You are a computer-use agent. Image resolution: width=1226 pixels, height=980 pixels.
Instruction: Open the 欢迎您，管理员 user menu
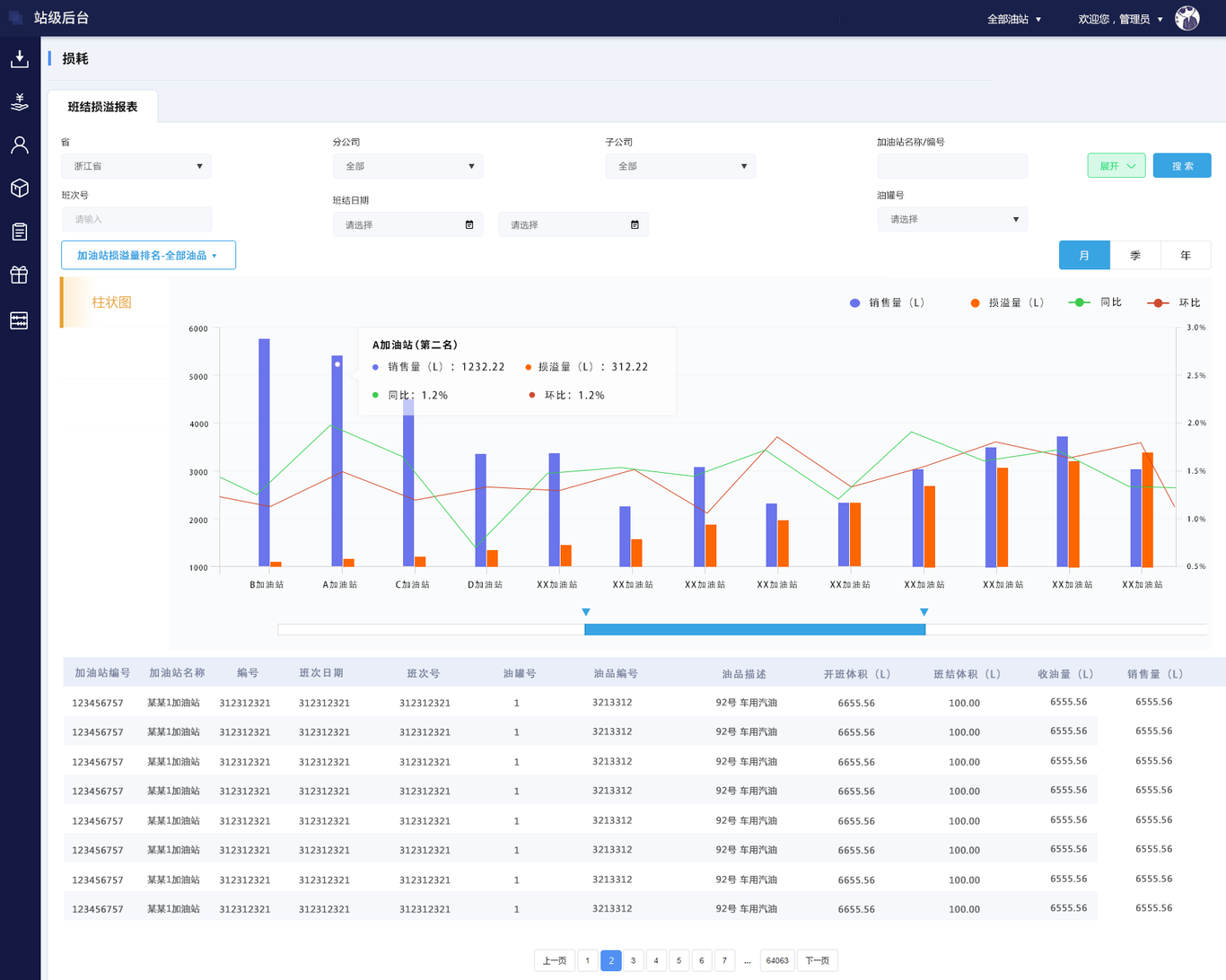pyautogui.click(x=1120, y=19)
